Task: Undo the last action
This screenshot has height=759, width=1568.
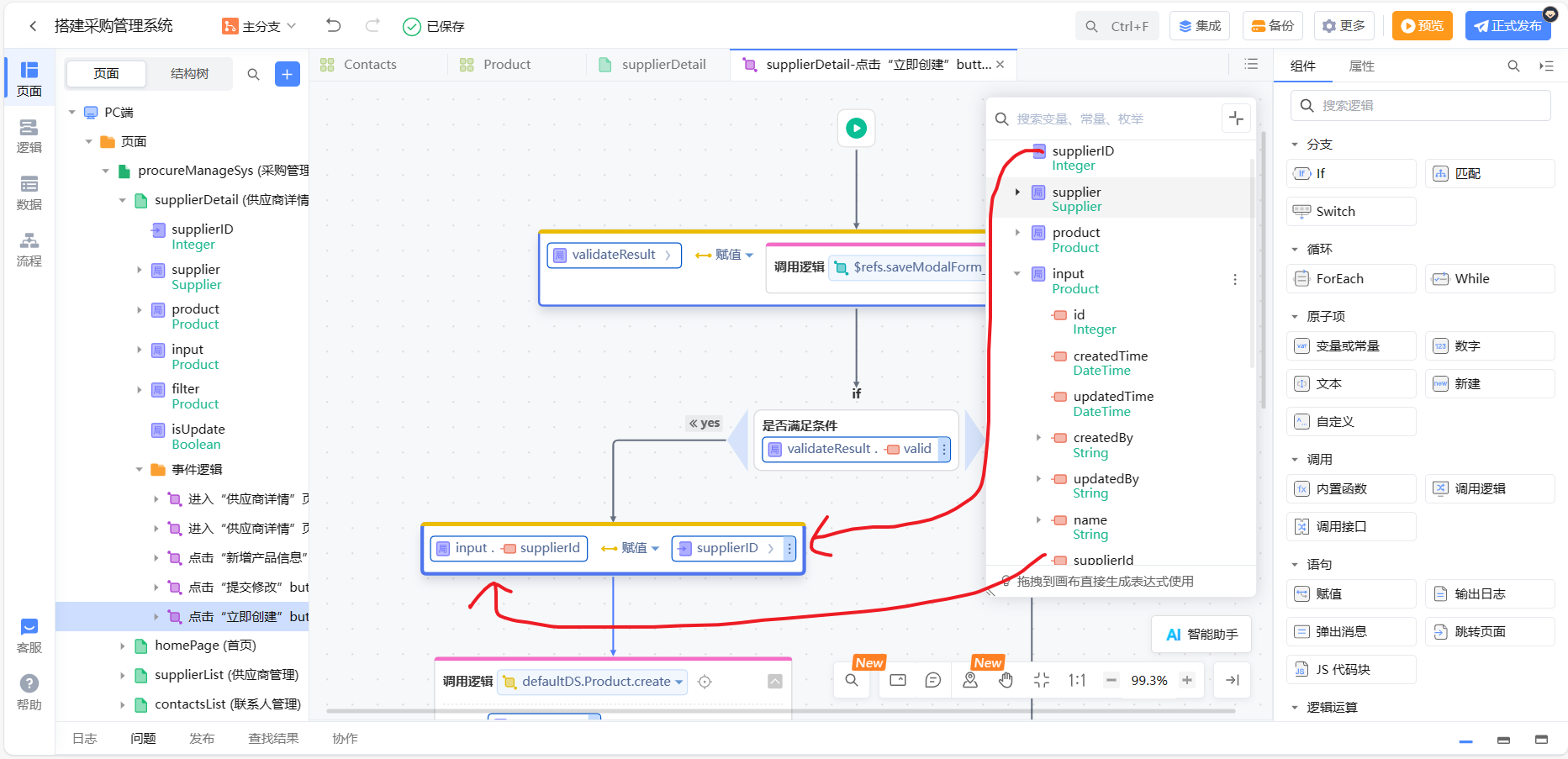Action: coord(334,26)
